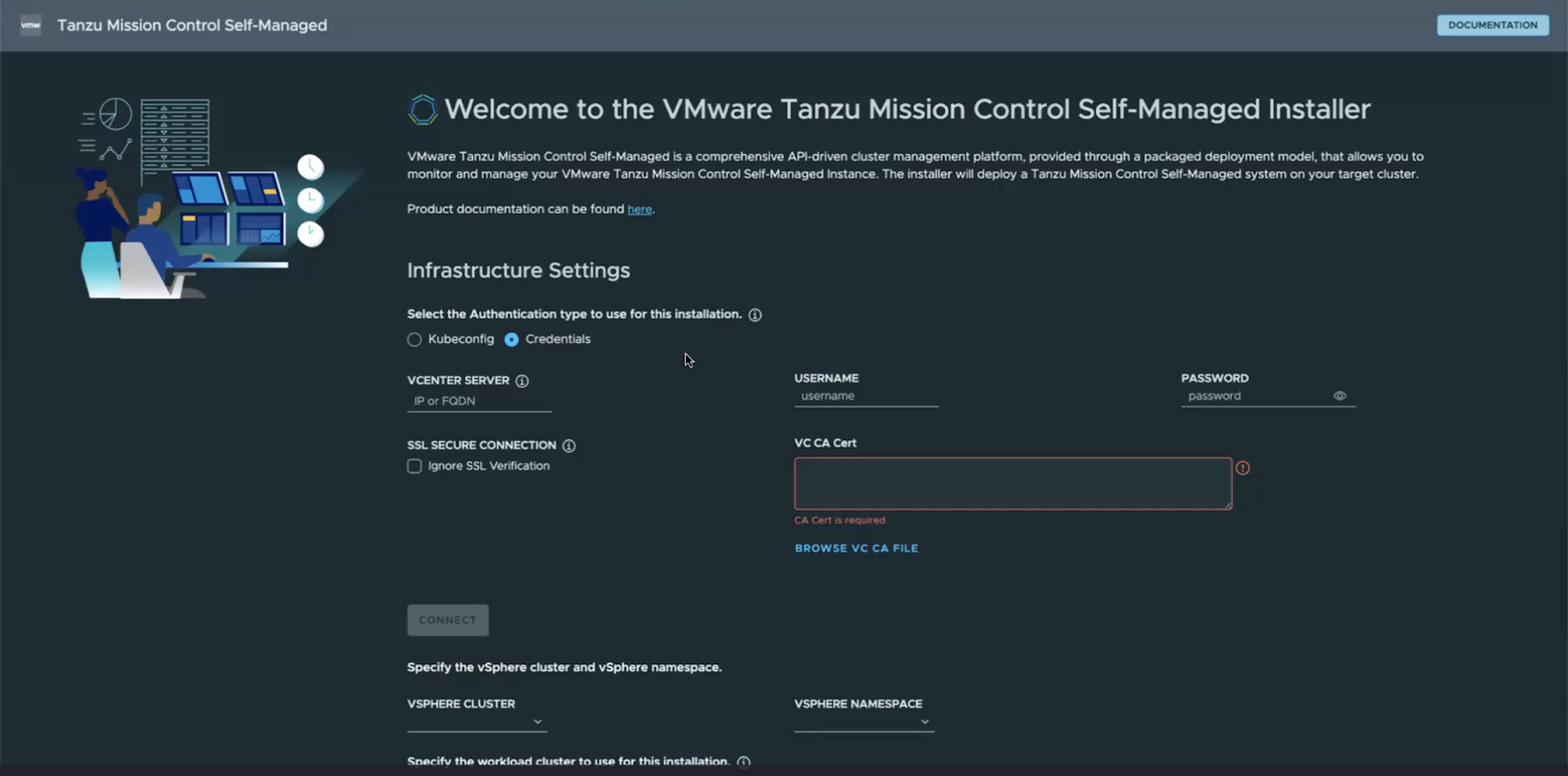
Task: Click the VMware logo in header
Action: tap(30, 25)
